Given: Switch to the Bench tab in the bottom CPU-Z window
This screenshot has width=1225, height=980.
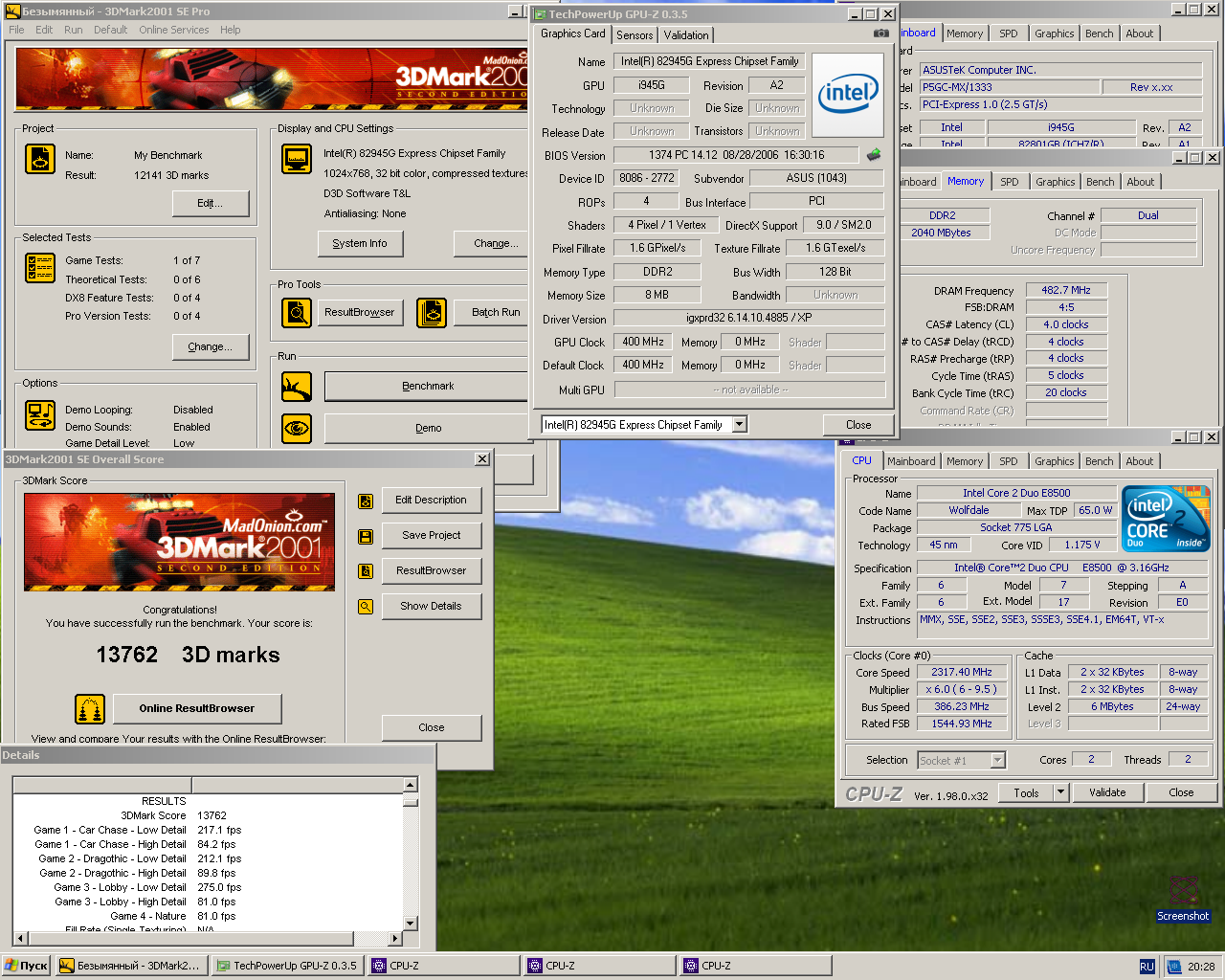Looking at the screenshot, I should (x=1100, y=461).
